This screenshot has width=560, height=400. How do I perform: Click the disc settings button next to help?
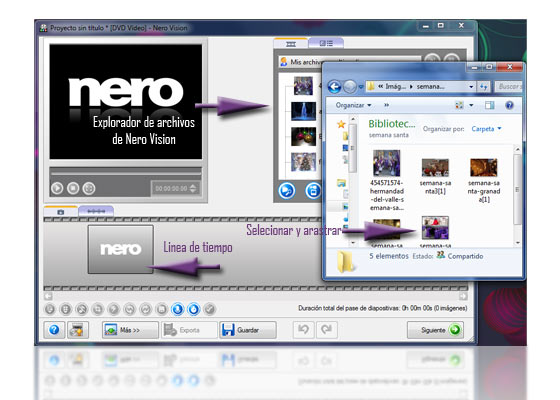(77, 330)
